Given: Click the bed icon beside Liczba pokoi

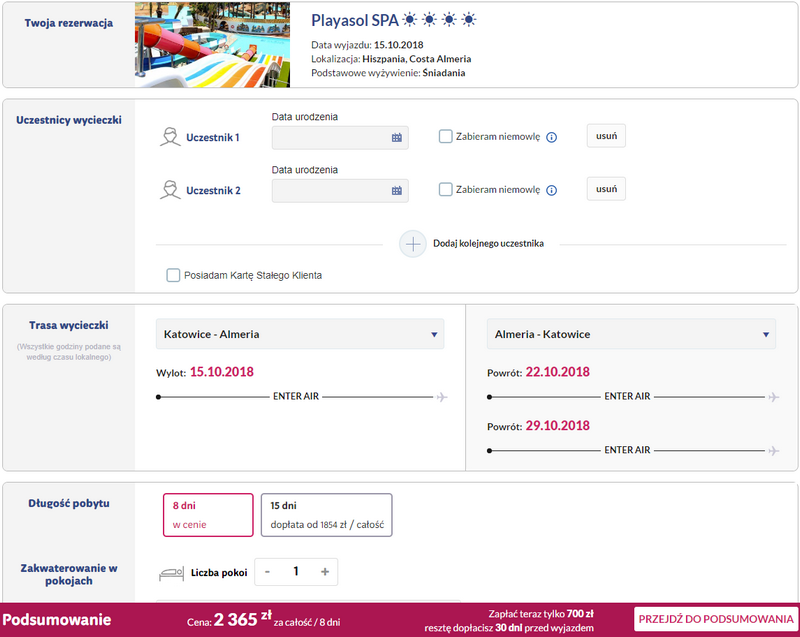Looking at the screenshot, I should point(171,573).
